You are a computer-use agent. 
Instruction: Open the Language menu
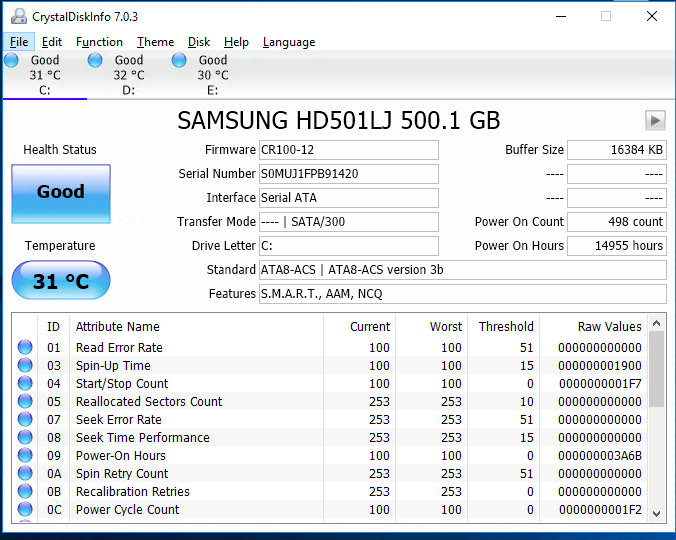(288, 42)
